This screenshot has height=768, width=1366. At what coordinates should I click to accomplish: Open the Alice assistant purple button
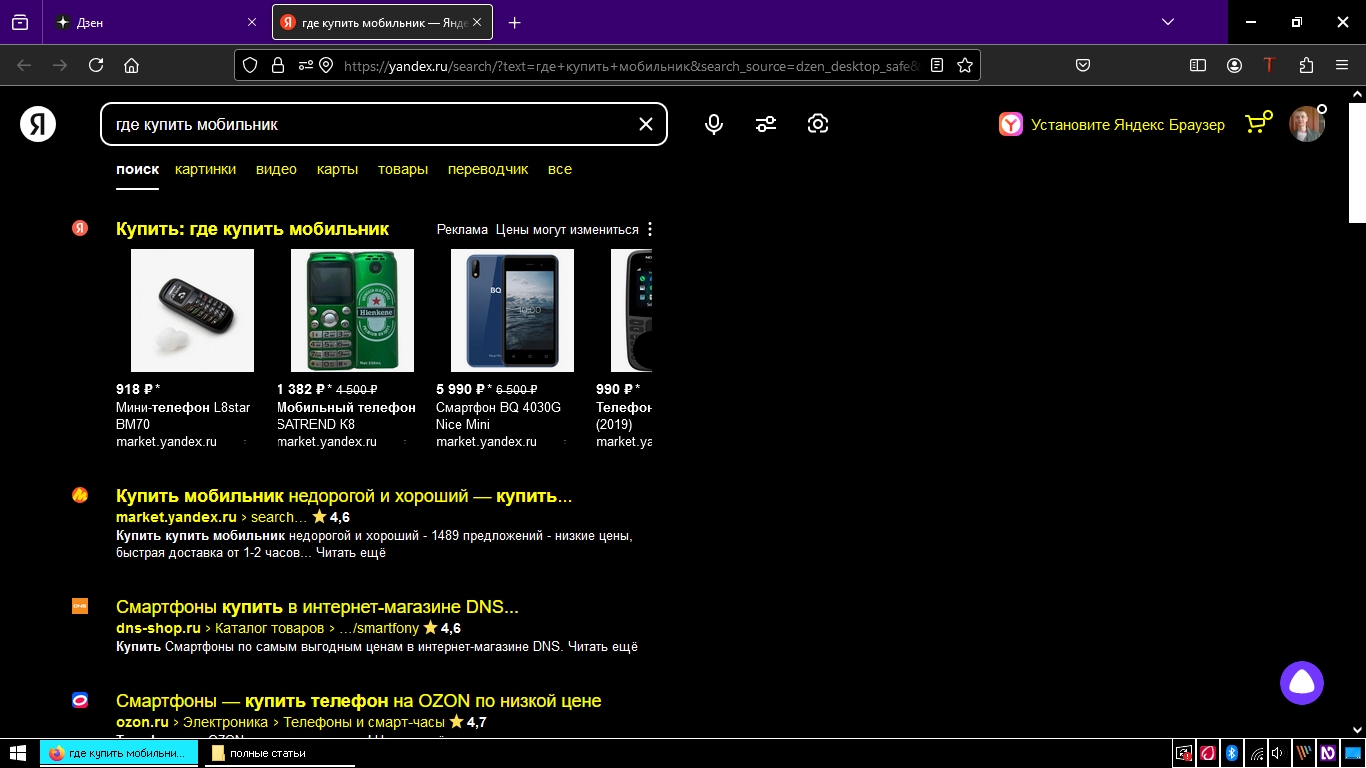[x=1302, y=683]
